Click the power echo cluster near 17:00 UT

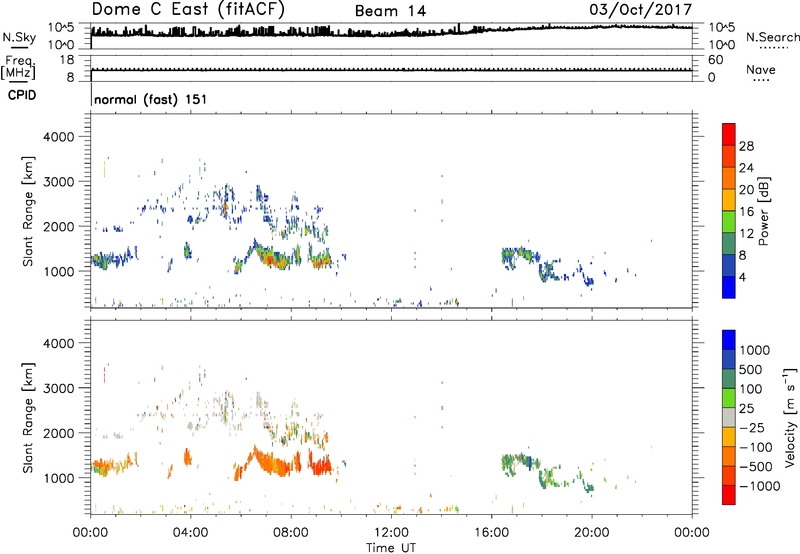tap(520, 257)
